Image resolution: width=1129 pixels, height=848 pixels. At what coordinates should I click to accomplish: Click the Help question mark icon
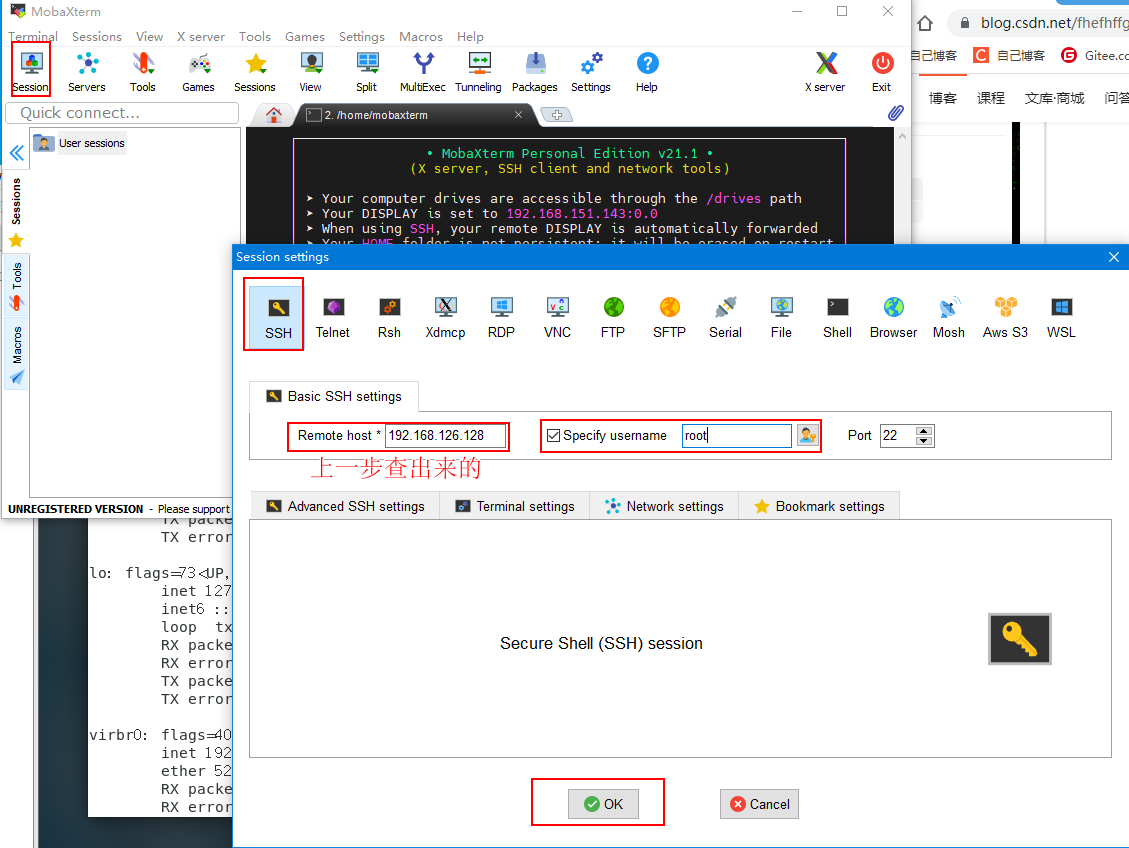(647, 71)
